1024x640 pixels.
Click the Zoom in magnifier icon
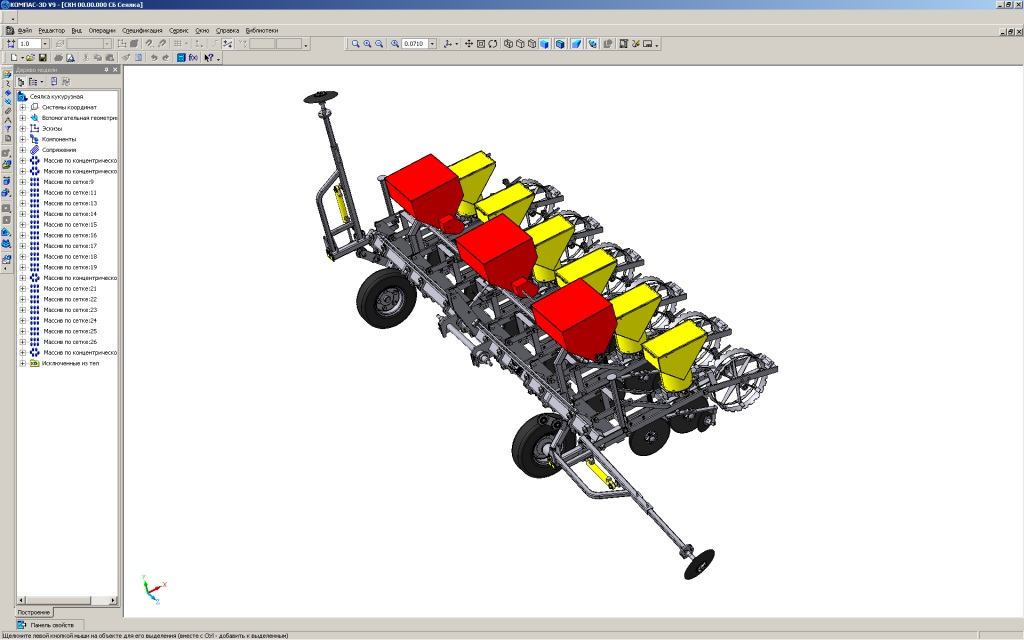click(x=367, y=44)
